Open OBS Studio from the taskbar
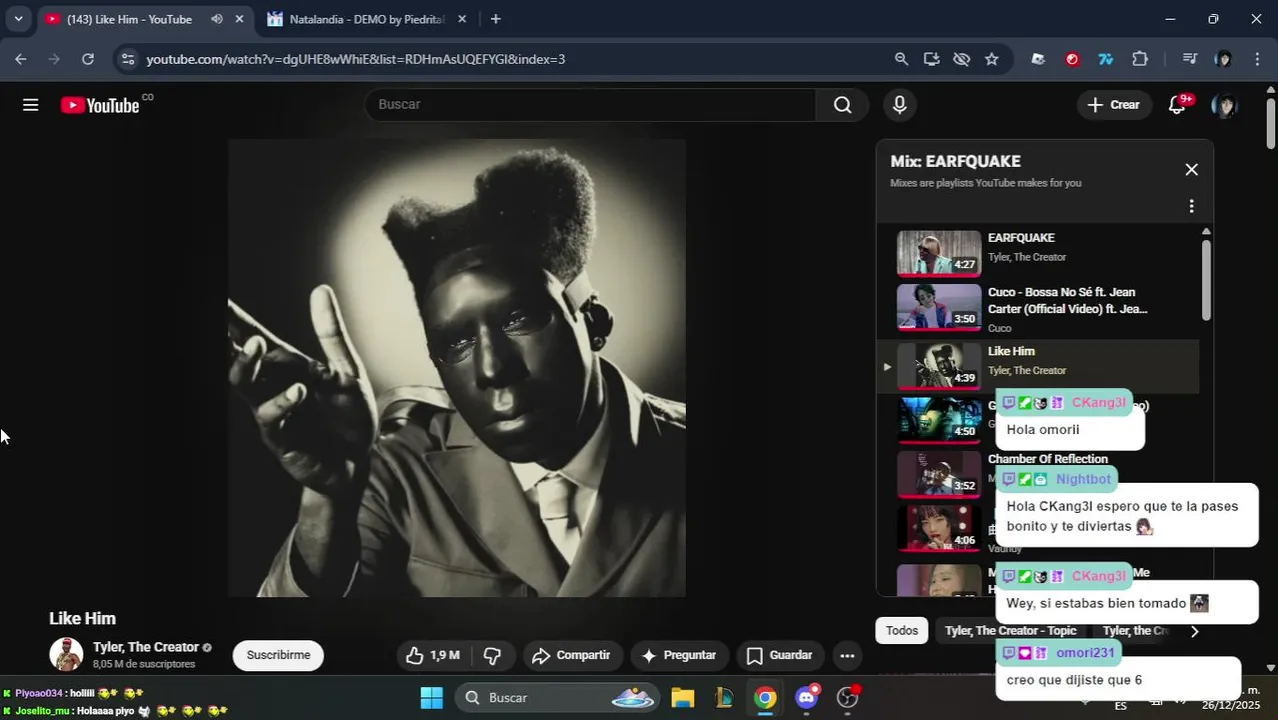The height and width of the screenshot is (720, 1278). click(x=848, y=698)
